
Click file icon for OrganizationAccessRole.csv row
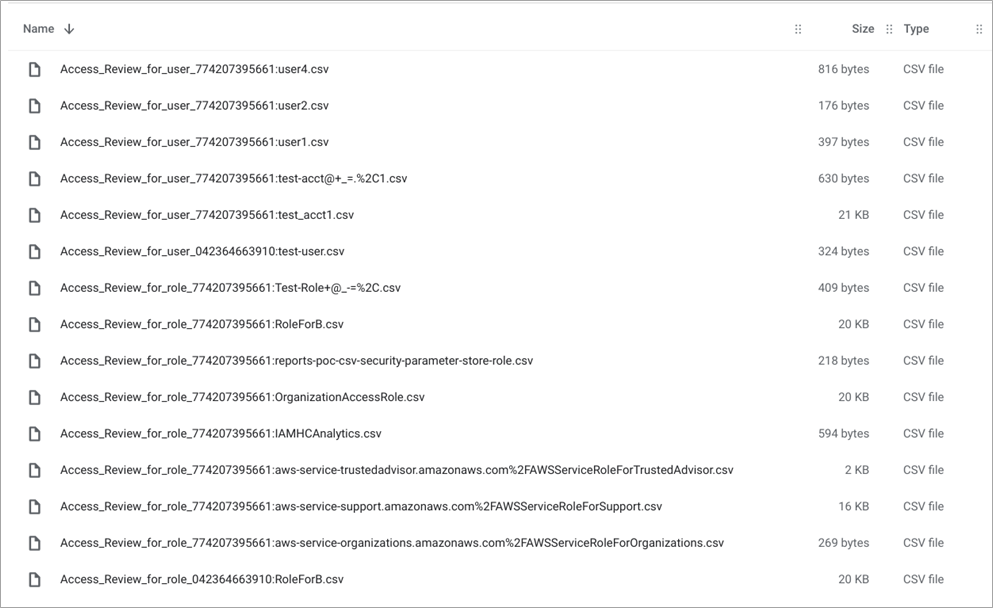click(x=35, y=397)
